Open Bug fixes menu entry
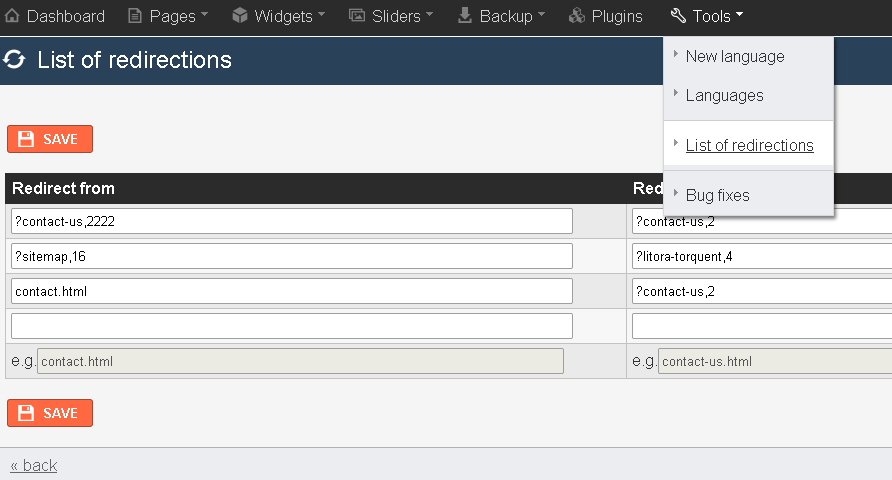Screen dimensions: 892x480 [717, 195]
